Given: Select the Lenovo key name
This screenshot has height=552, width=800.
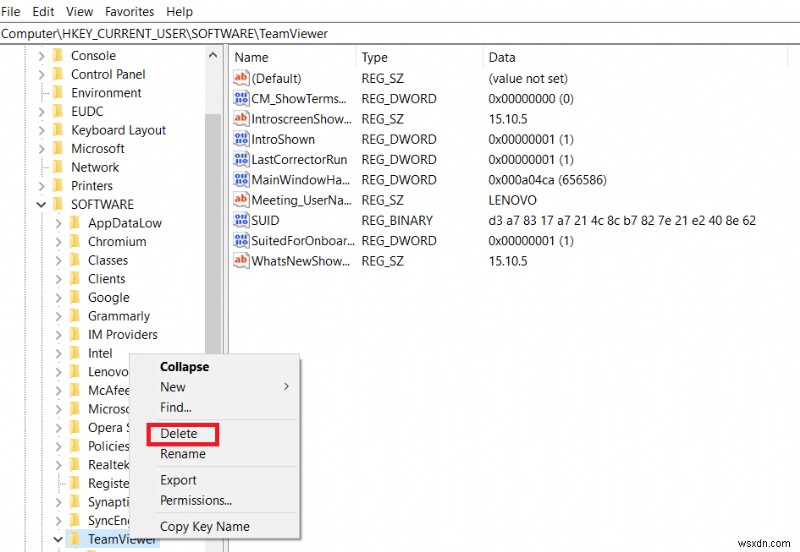Looking at the screenshot, I should click(108, 372).
